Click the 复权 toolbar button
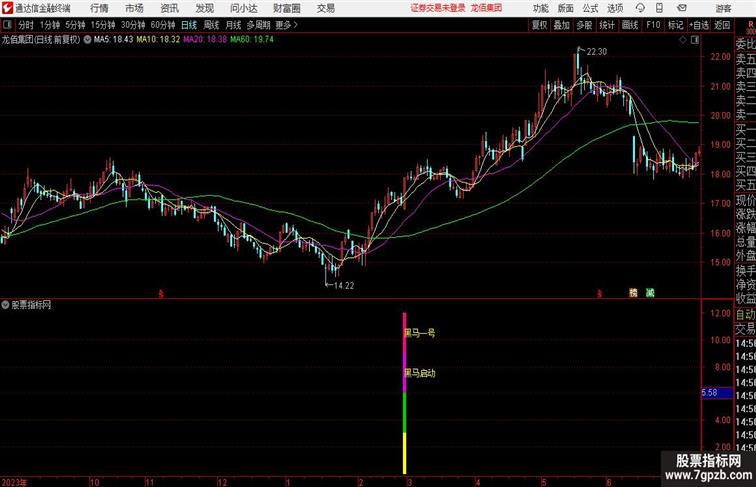The width and height of the screenshot is (756, 487). click(540, 25)
